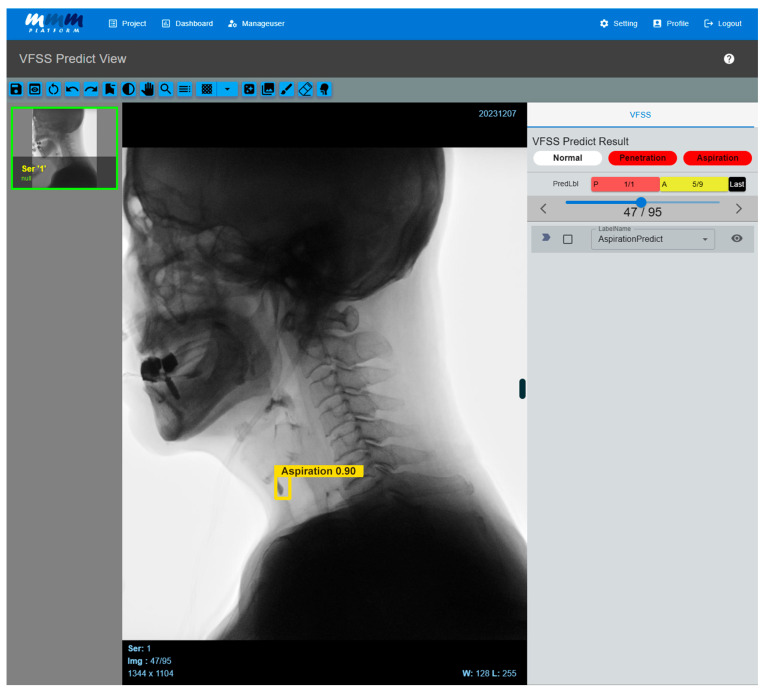Click the P 1/1 penetration label bar
Viewport: 763px width, 691px height.
pos(625,184)
